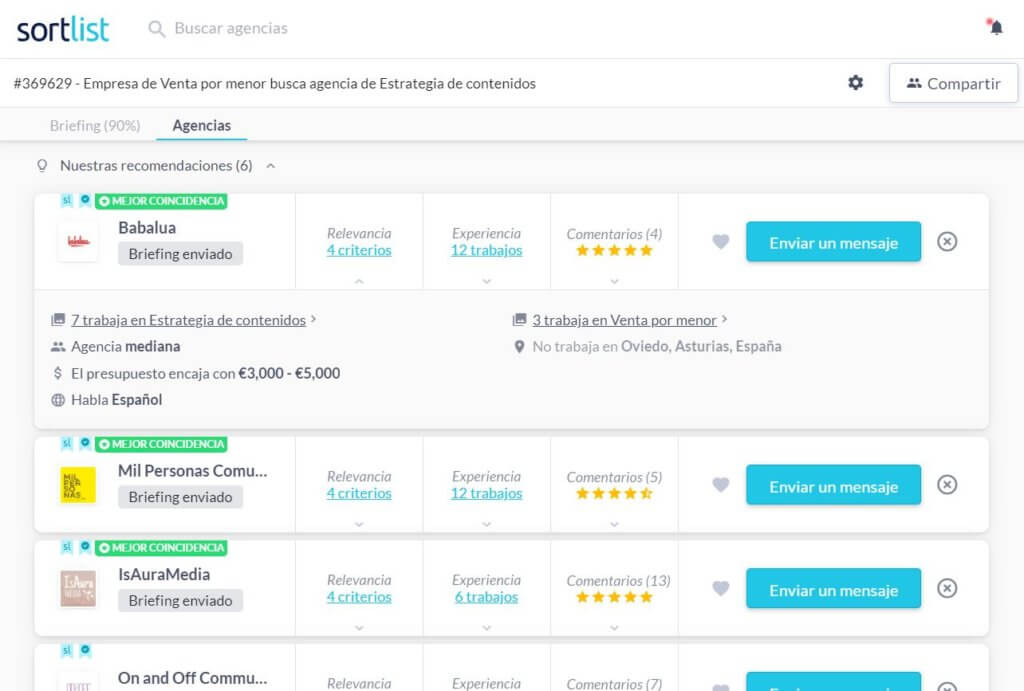This screenshot has height=691, width=1024.
Task: Favorite IsAuraMedia with the heart icon
Action: (720, 588)
